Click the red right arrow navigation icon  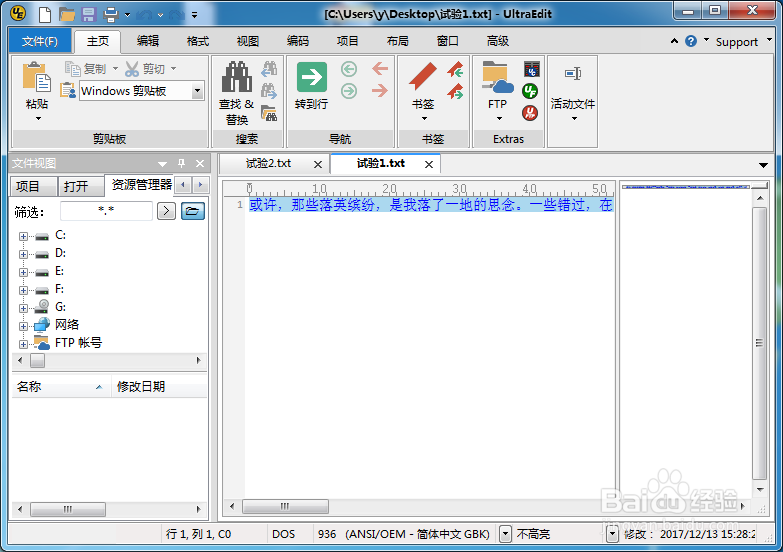(x=380, y=90)
